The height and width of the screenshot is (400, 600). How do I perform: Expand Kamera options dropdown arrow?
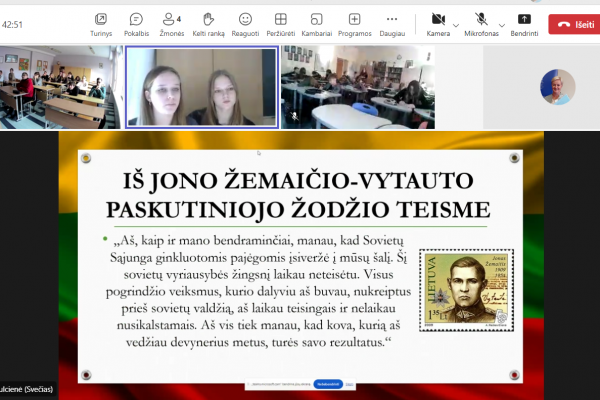click(456, 25)
